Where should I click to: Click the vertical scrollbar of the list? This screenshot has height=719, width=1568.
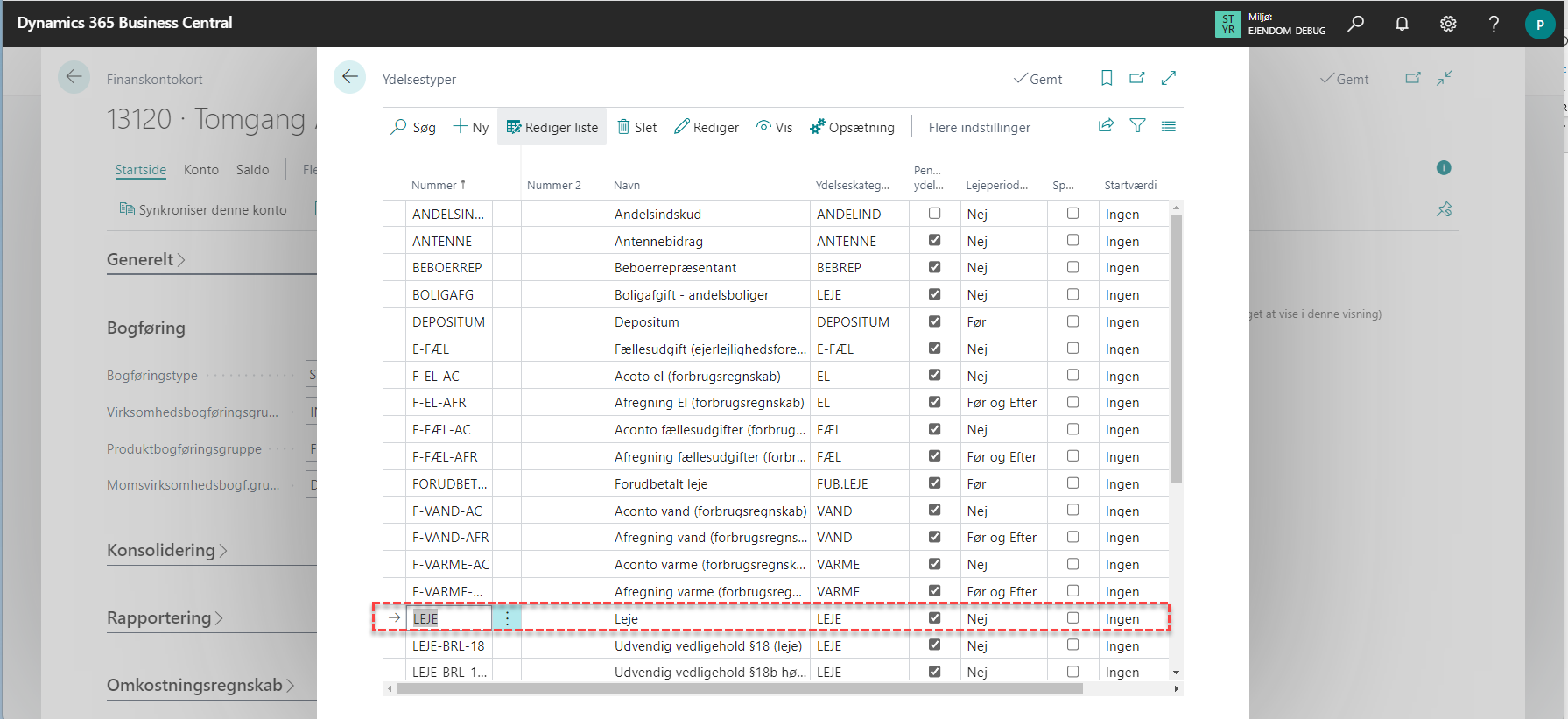tap(1177, 348)
